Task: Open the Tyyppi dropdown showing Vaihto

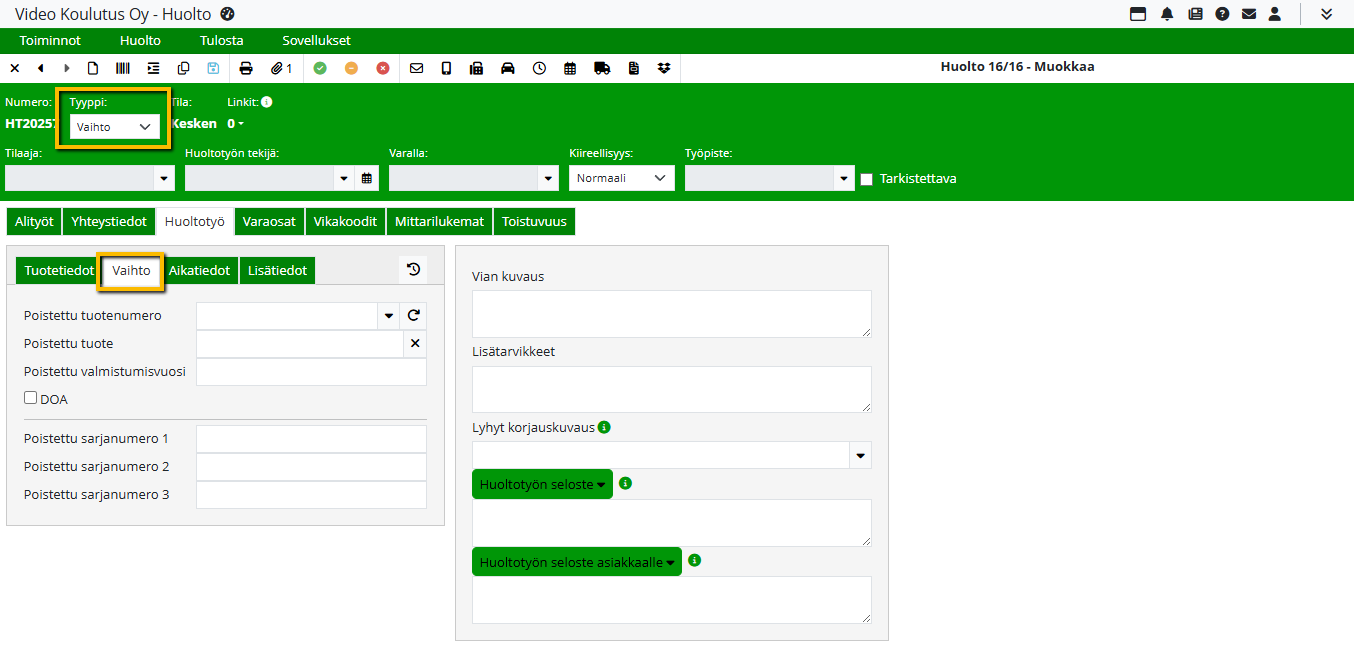Action: coord(115,127)
